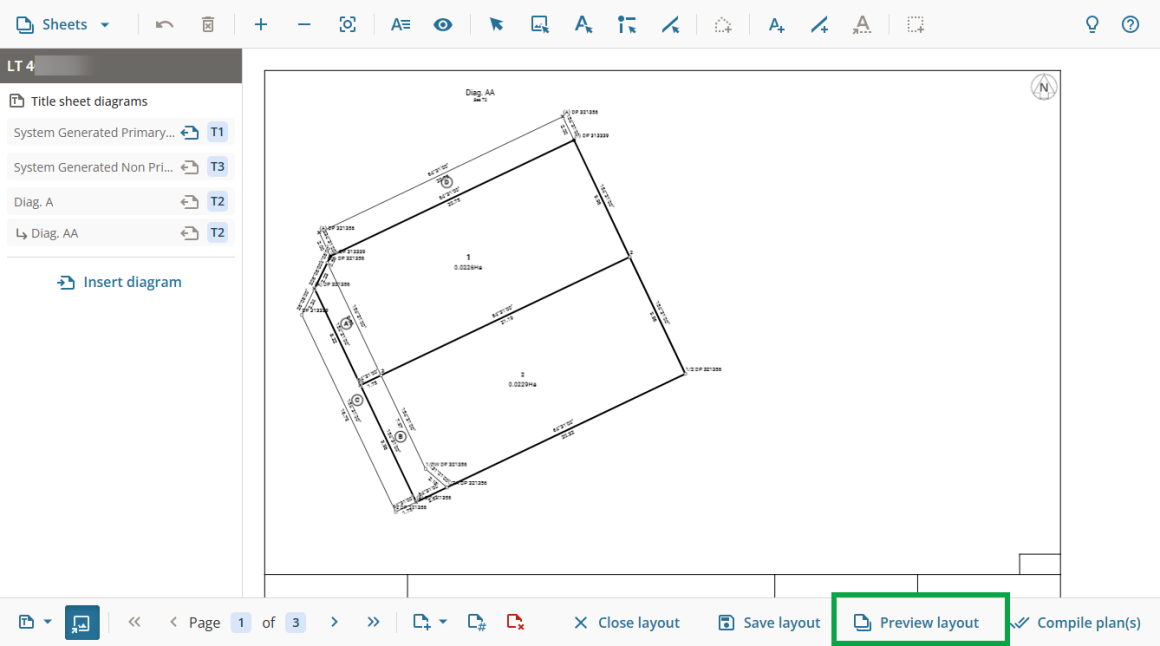Select the Diag. AA child row

(121, 233)
